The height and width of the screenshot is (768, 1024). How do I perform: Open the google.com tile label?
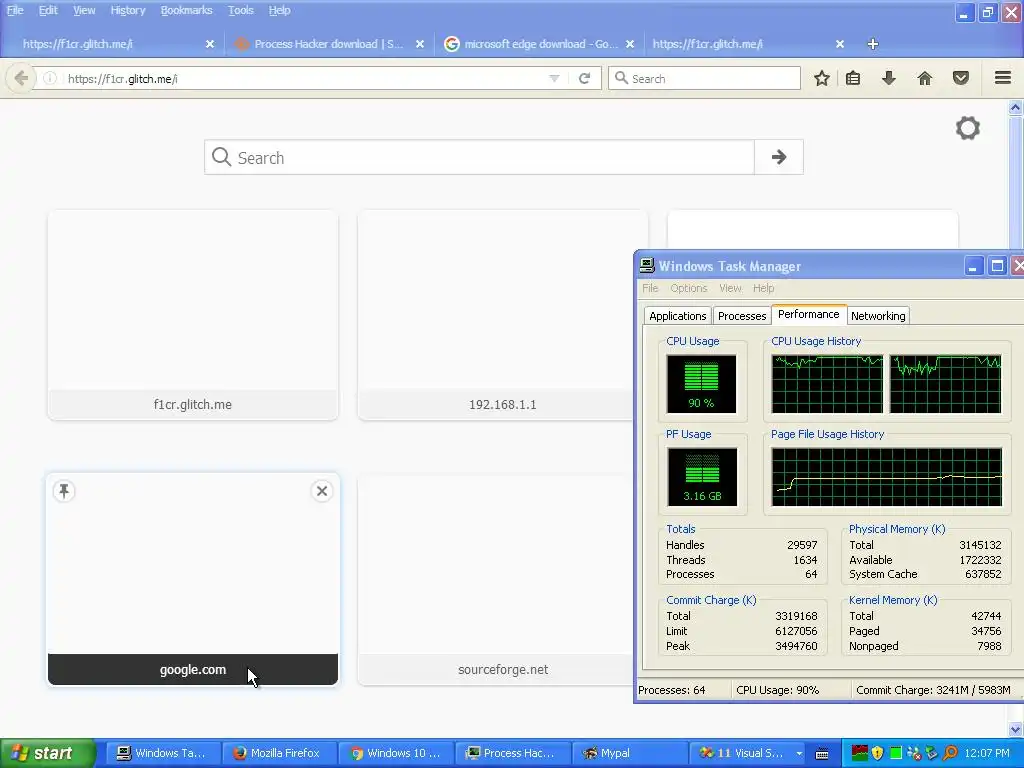click(193, 669)
